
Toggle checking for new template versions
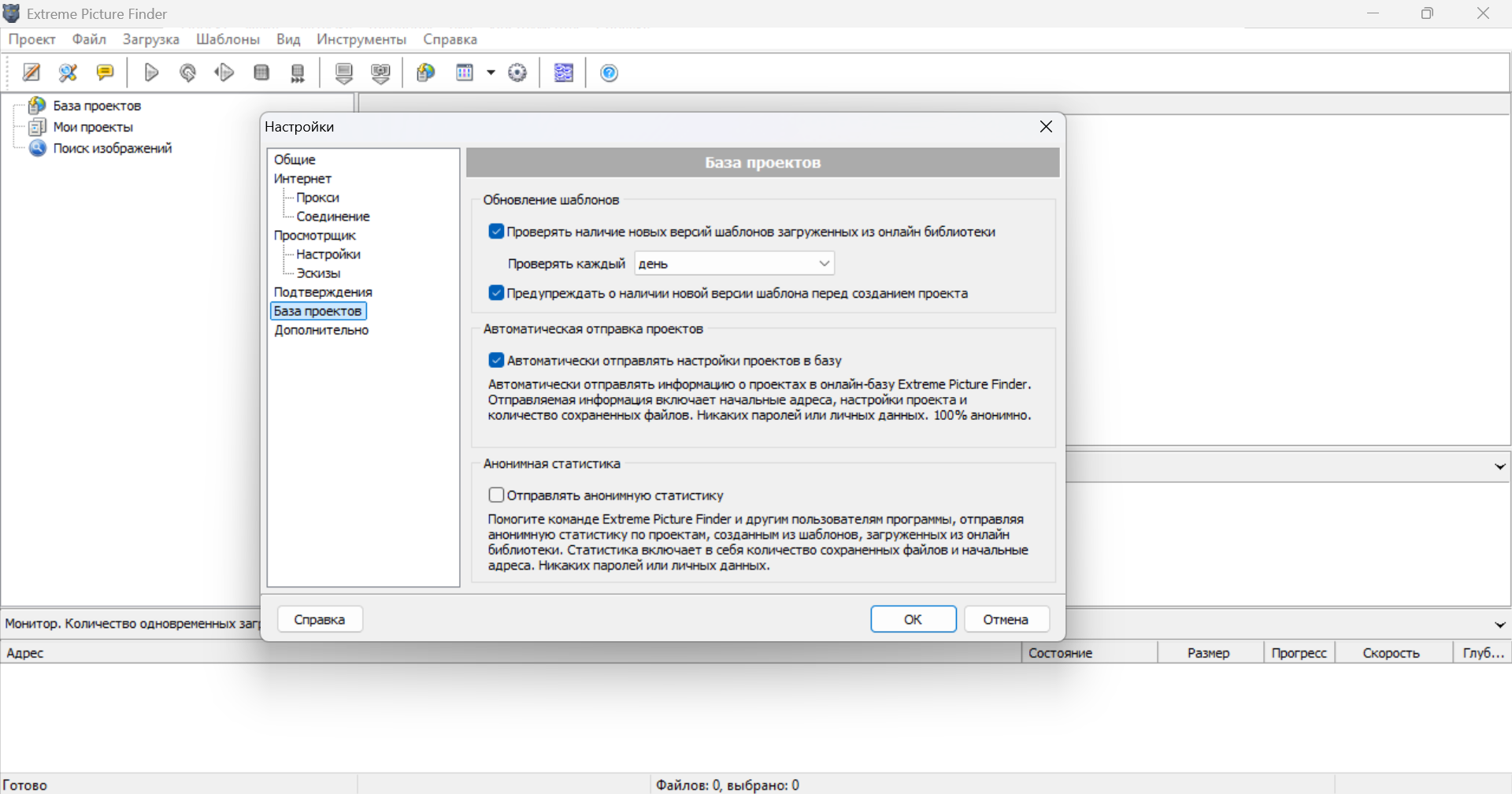click(x=496, y=232)
